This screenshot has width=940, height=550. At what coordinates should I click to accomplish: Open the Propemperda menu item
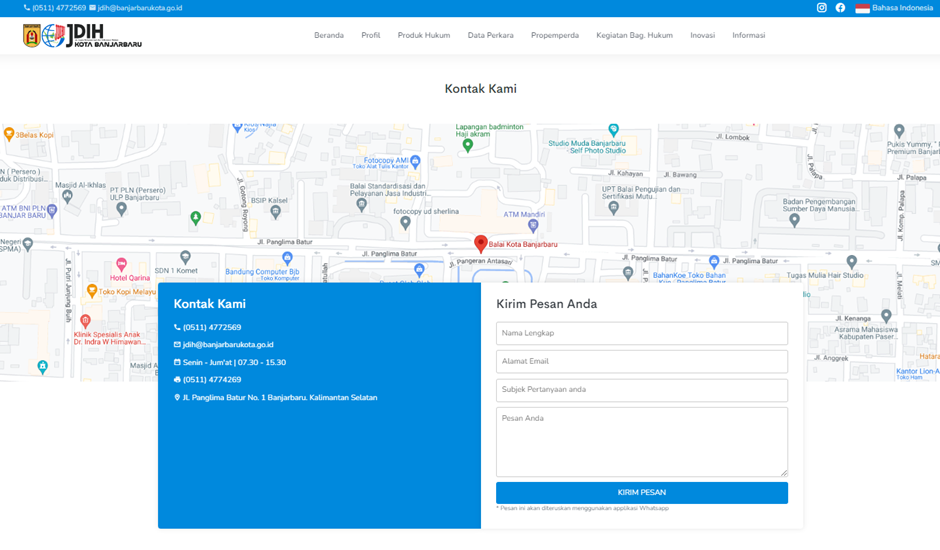(555, 35)
